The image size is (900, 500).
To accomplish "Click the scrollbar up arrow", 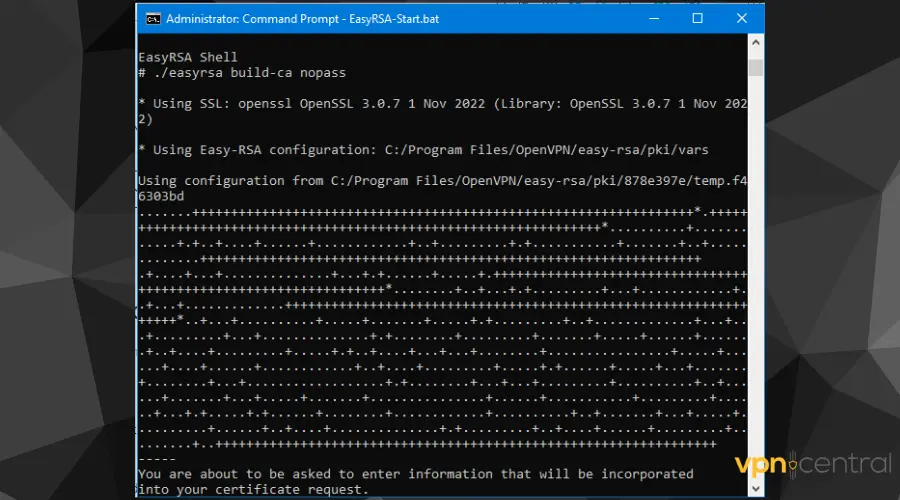I will 756,42.
